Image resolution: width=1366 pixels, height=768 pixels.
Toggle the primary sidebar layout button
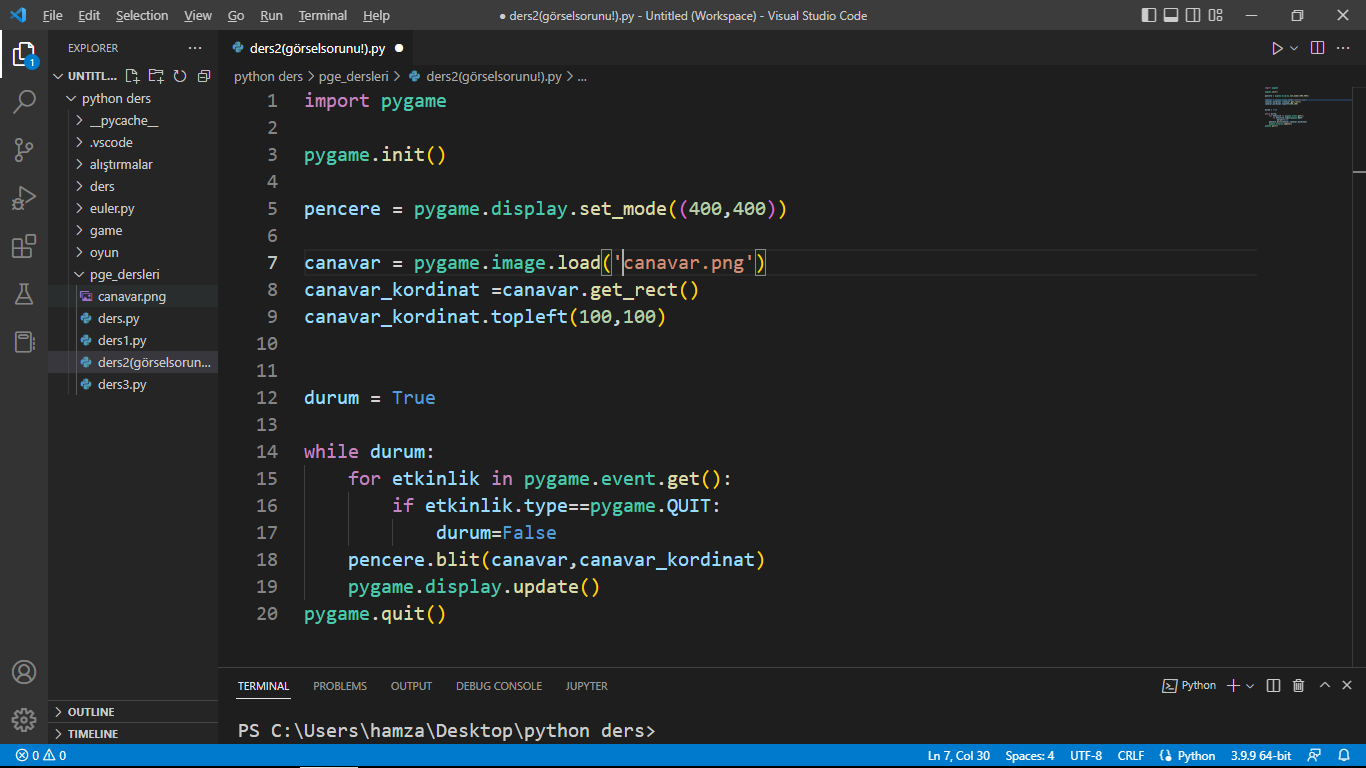(1148, 16)
